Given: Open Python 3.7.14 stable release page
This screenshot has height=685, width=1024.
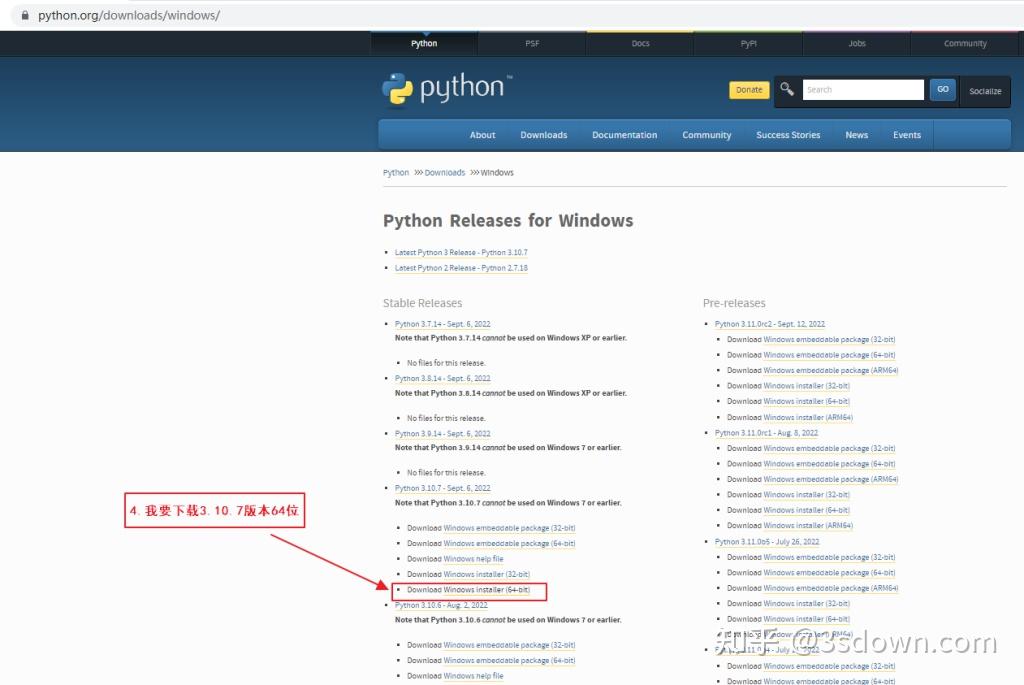Looking at the screenshot, I should [442, 323].
